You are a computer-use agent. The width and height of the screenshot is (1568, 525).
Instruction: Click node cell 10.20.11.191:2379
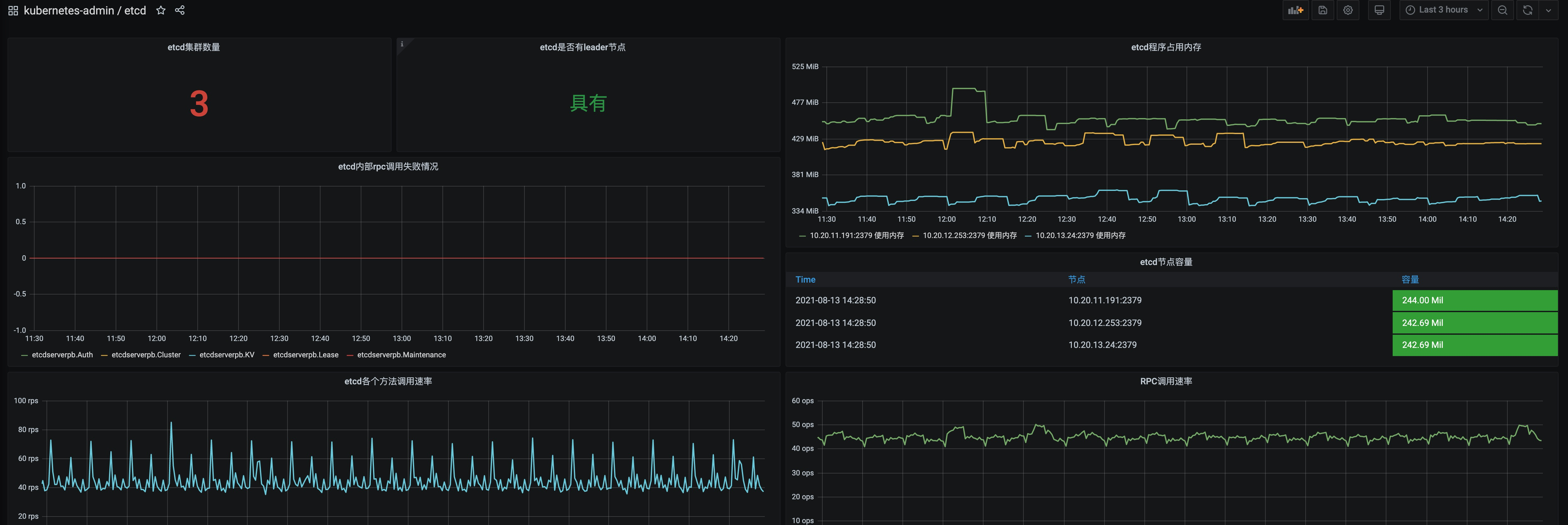(1105, 300)
